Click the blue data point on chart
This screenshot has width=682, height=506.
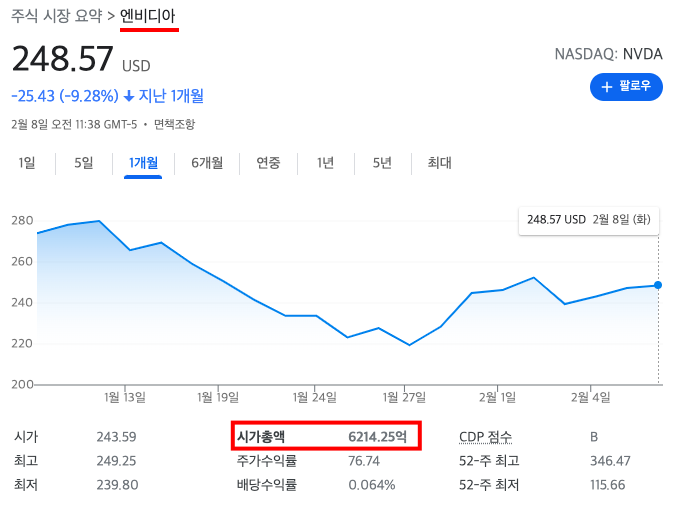(x=658, y=285)
